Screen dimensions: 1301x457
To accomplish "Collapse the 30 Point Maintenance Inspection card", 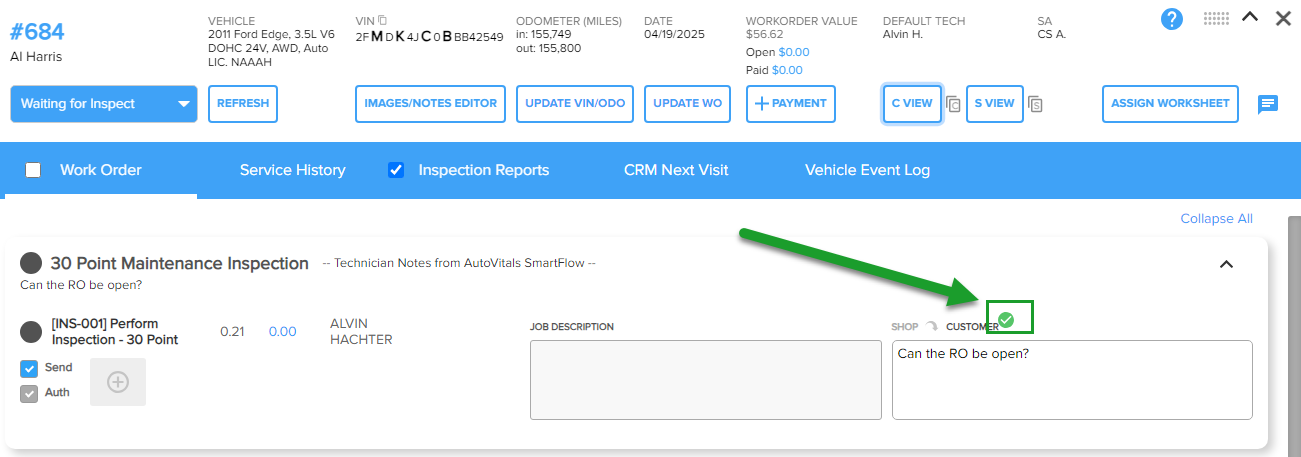I will (1227, 264).
